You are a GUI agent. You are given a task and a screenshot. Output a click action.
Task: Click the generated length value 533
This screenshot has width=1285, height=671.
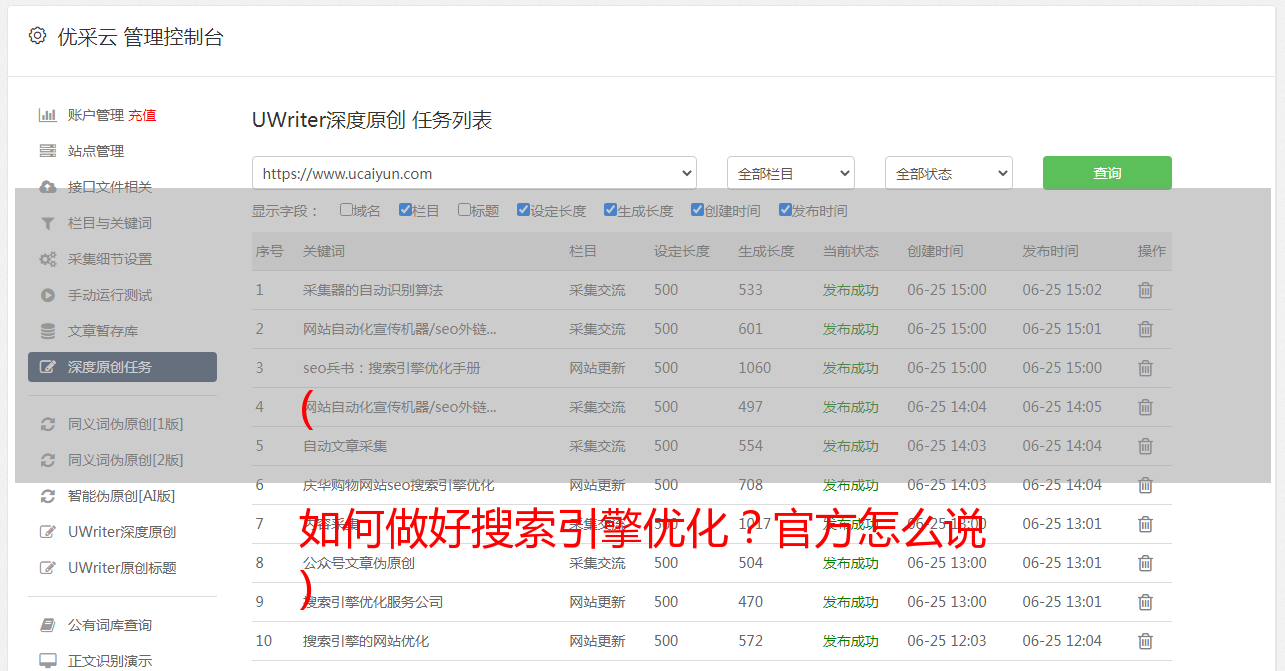[x=751, y=290]
